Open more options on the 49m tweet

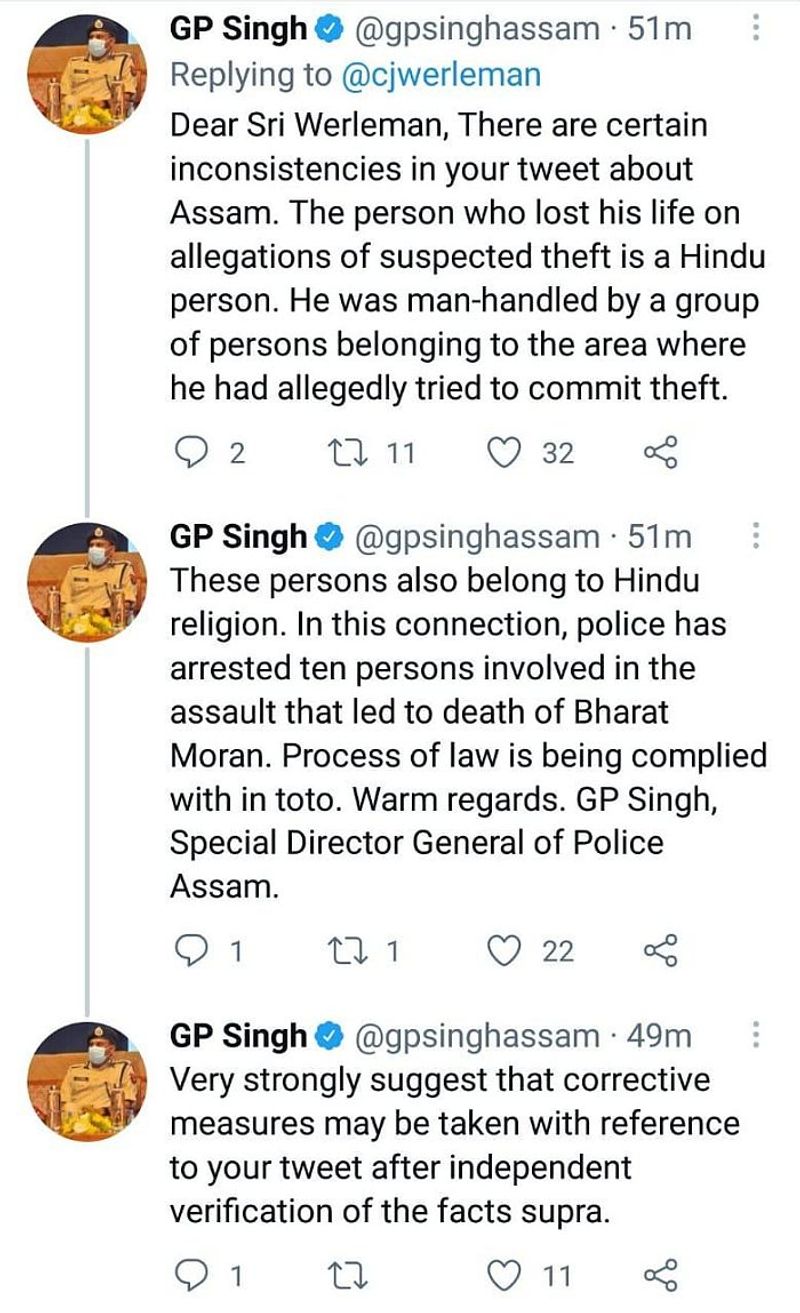tap(756, 1035)
